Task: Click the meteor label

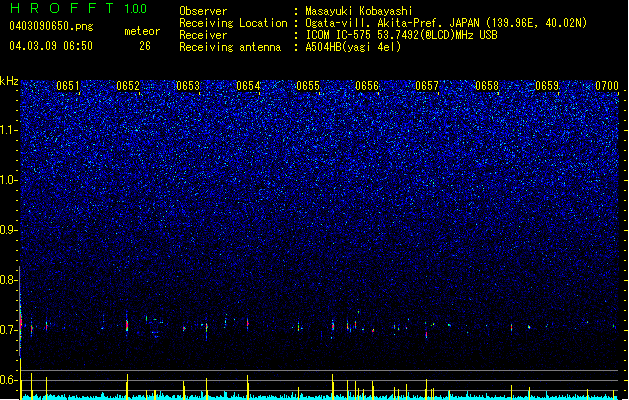Action: click(x=142, y=31)
